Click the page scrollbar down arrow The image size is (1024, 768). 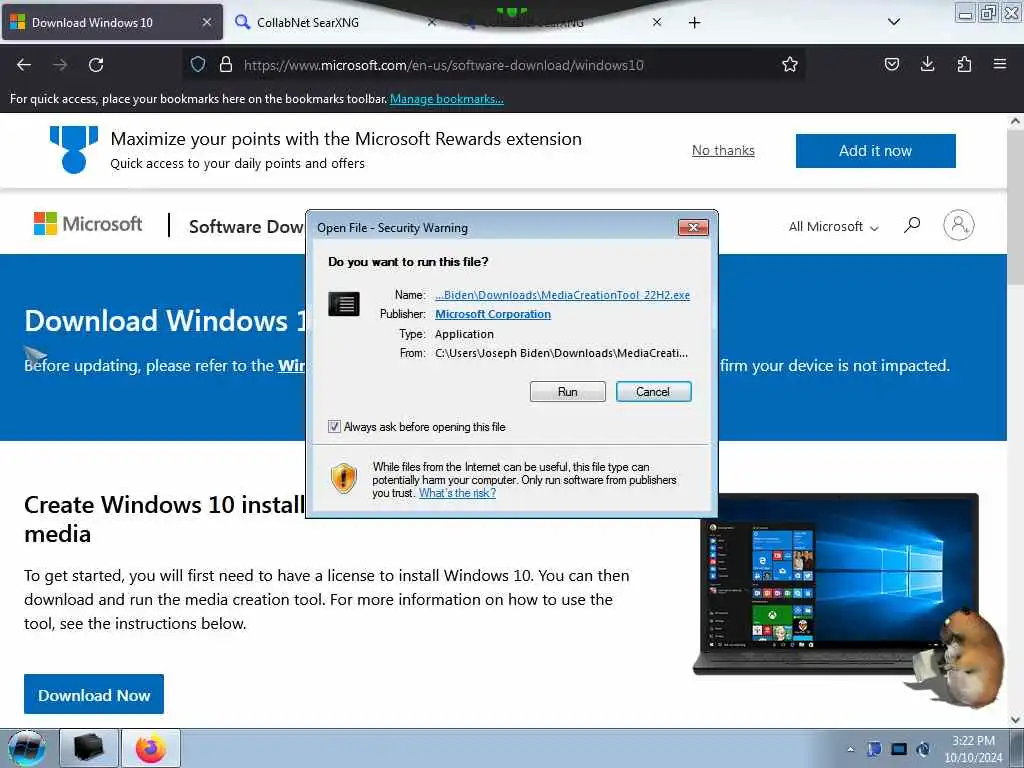1015,720
